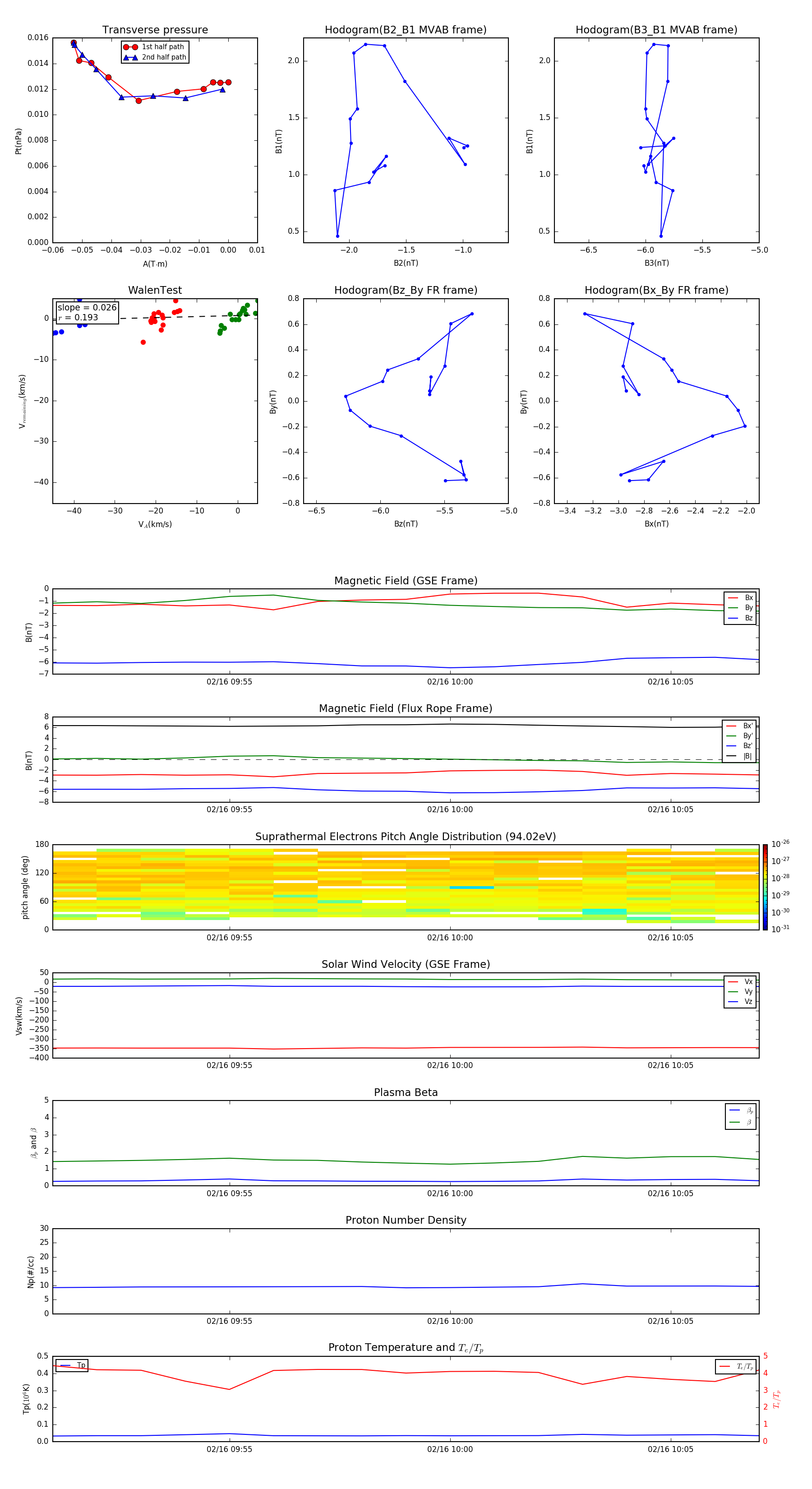Click the pitch angle spectrogram heatmap
This screenshot has width=812, height=1489.
pyautogui.click(x=406, y=887)
